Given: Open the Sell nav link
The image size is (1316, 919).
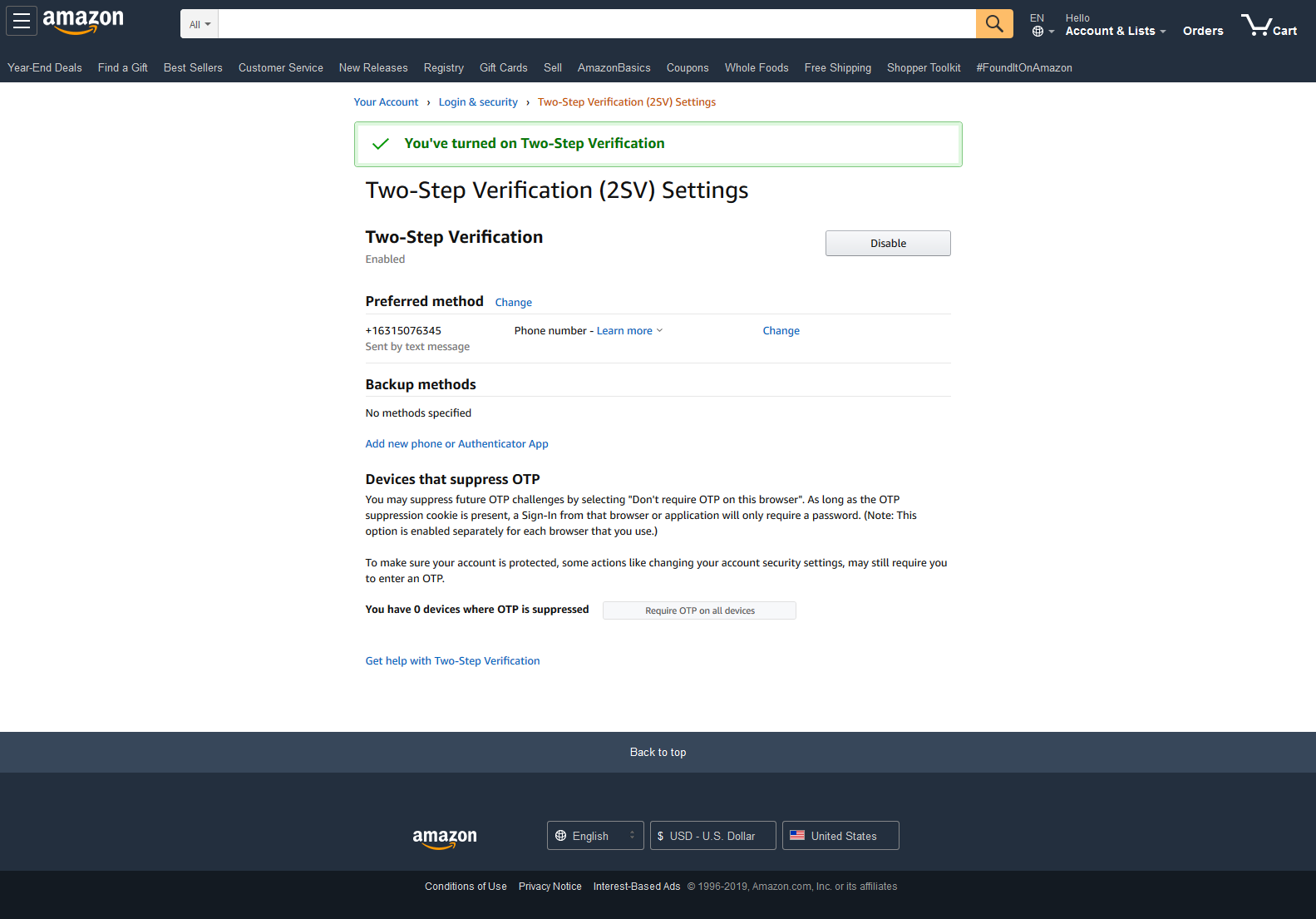Looking at the screenshot, I should click(553, 68).
